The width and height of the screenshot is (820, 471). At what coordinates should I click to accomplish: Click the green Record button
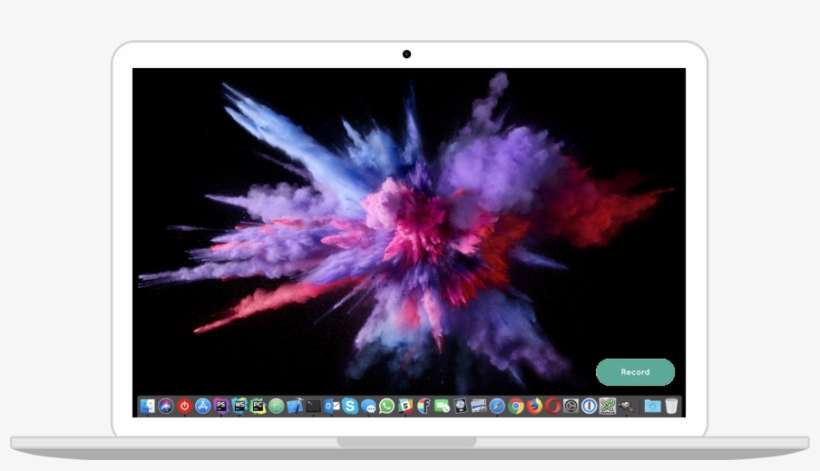click(x=635, y=372)
